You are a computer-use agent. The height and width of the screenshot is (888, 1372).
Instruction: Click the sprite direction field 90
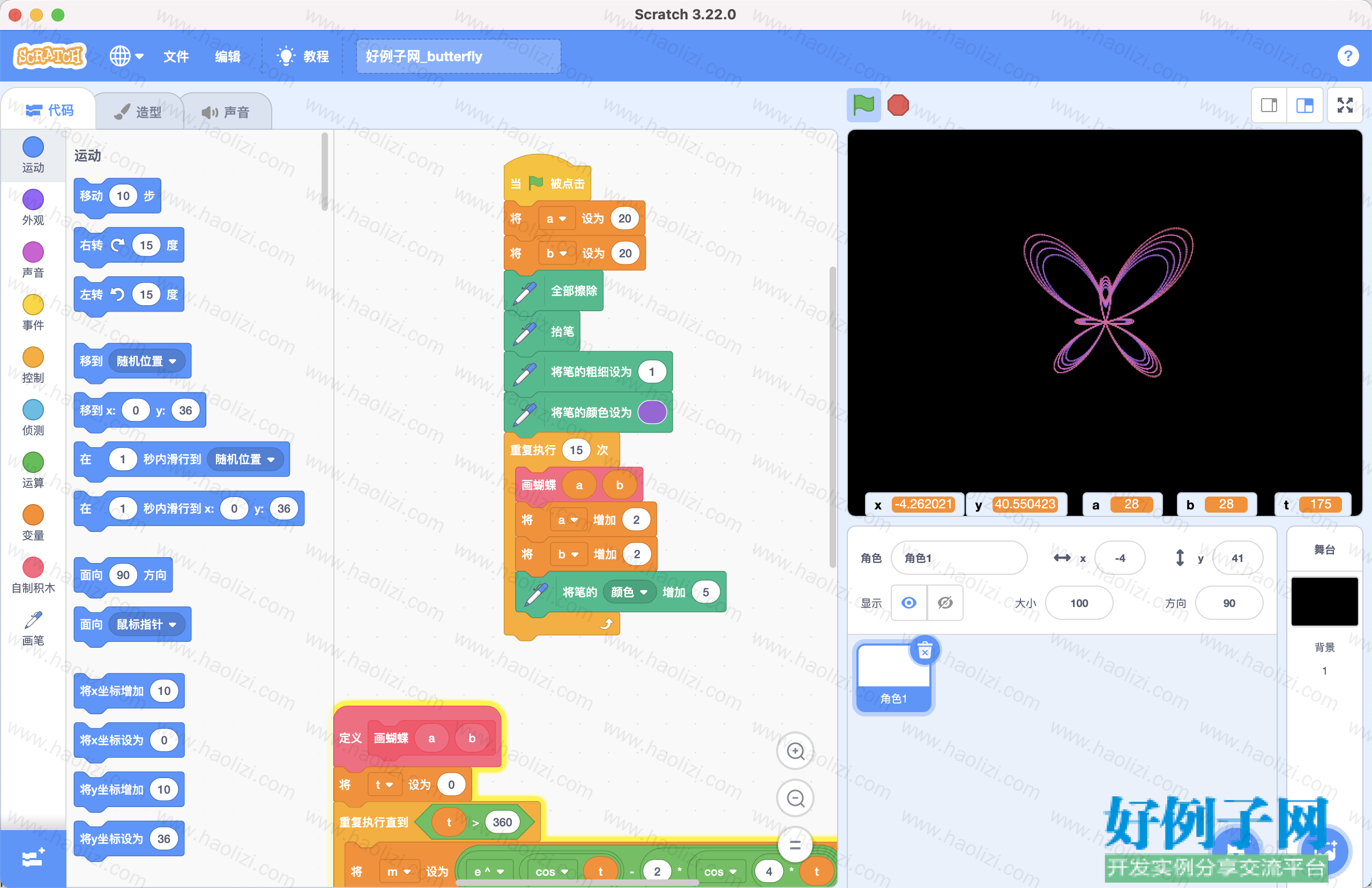pos(1228,603)
